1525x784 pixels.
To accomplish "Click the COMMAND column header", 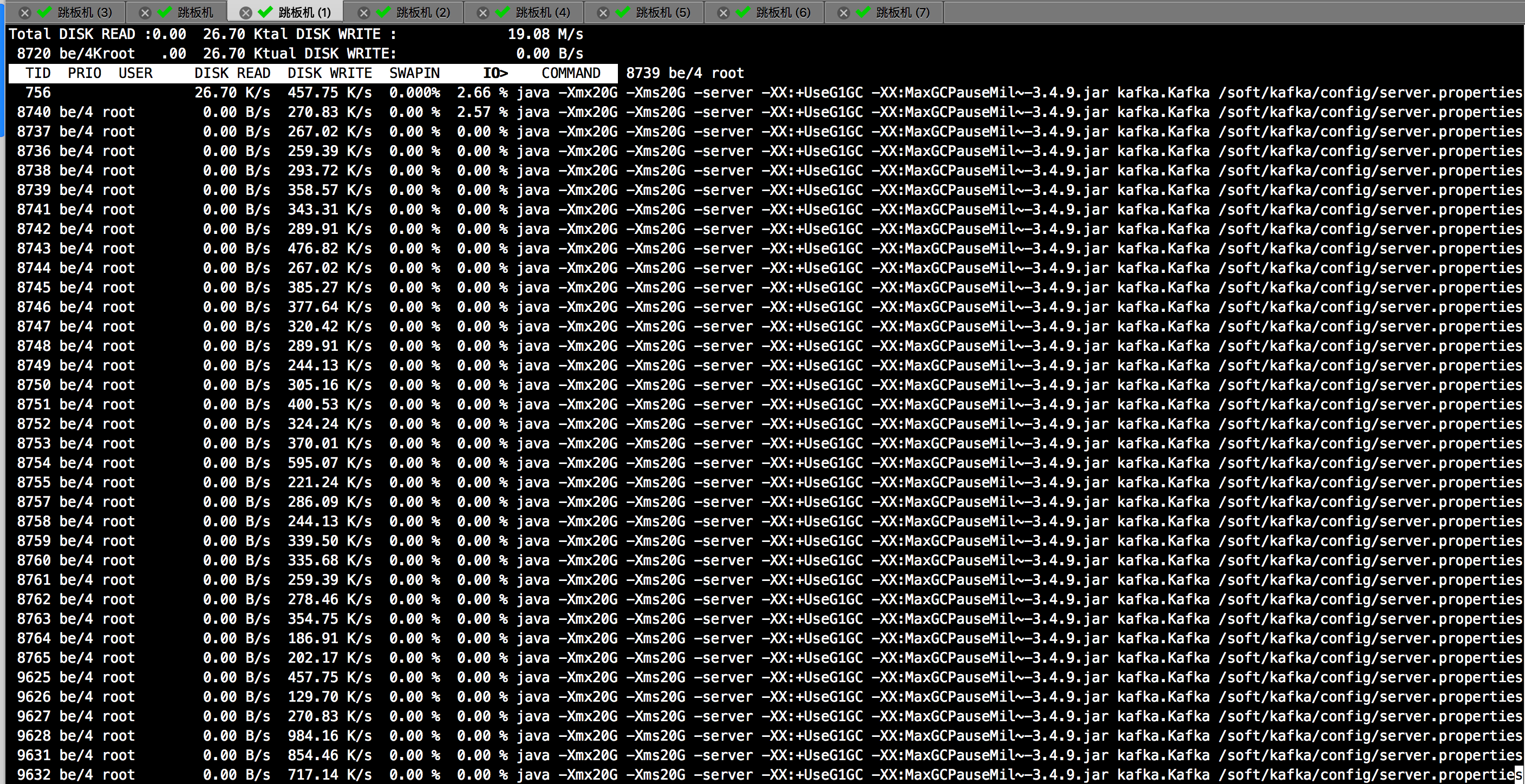I will 570,74.
